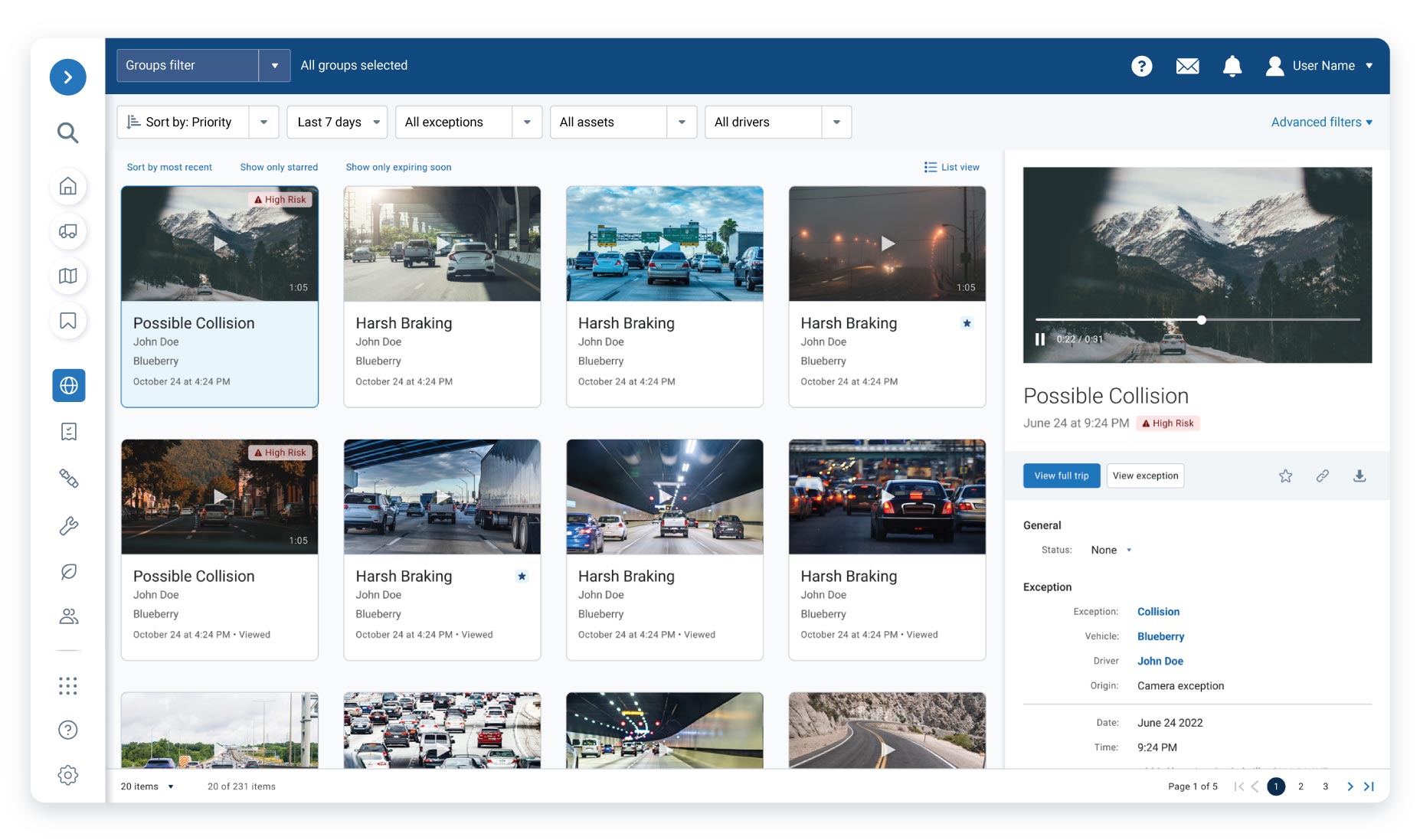Viewport: 1420px width, 840px height.
Task: Toggle 'Show only starred' filter
Action: click(x=279, y=167)
